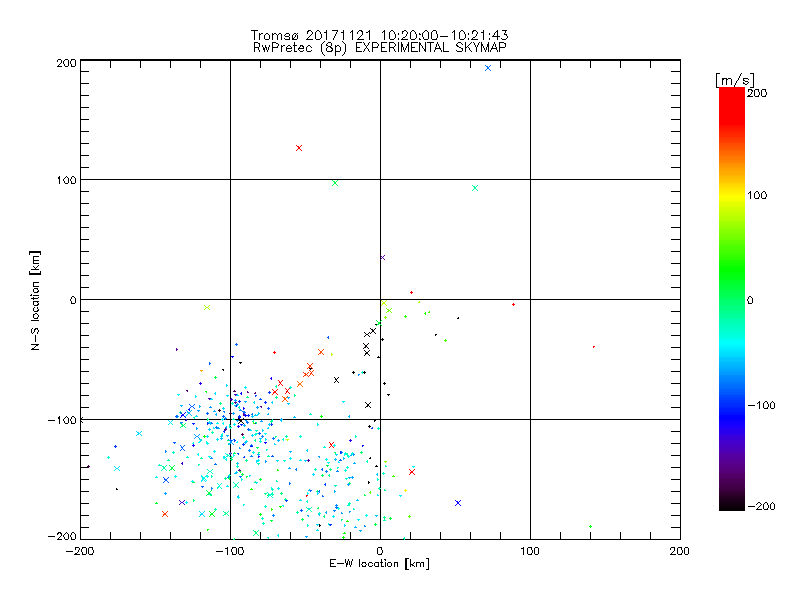Click the colorbar tick label '200'
Image resolution: width=800 pixels, height=600 pixels.
(x=757, y=93)
